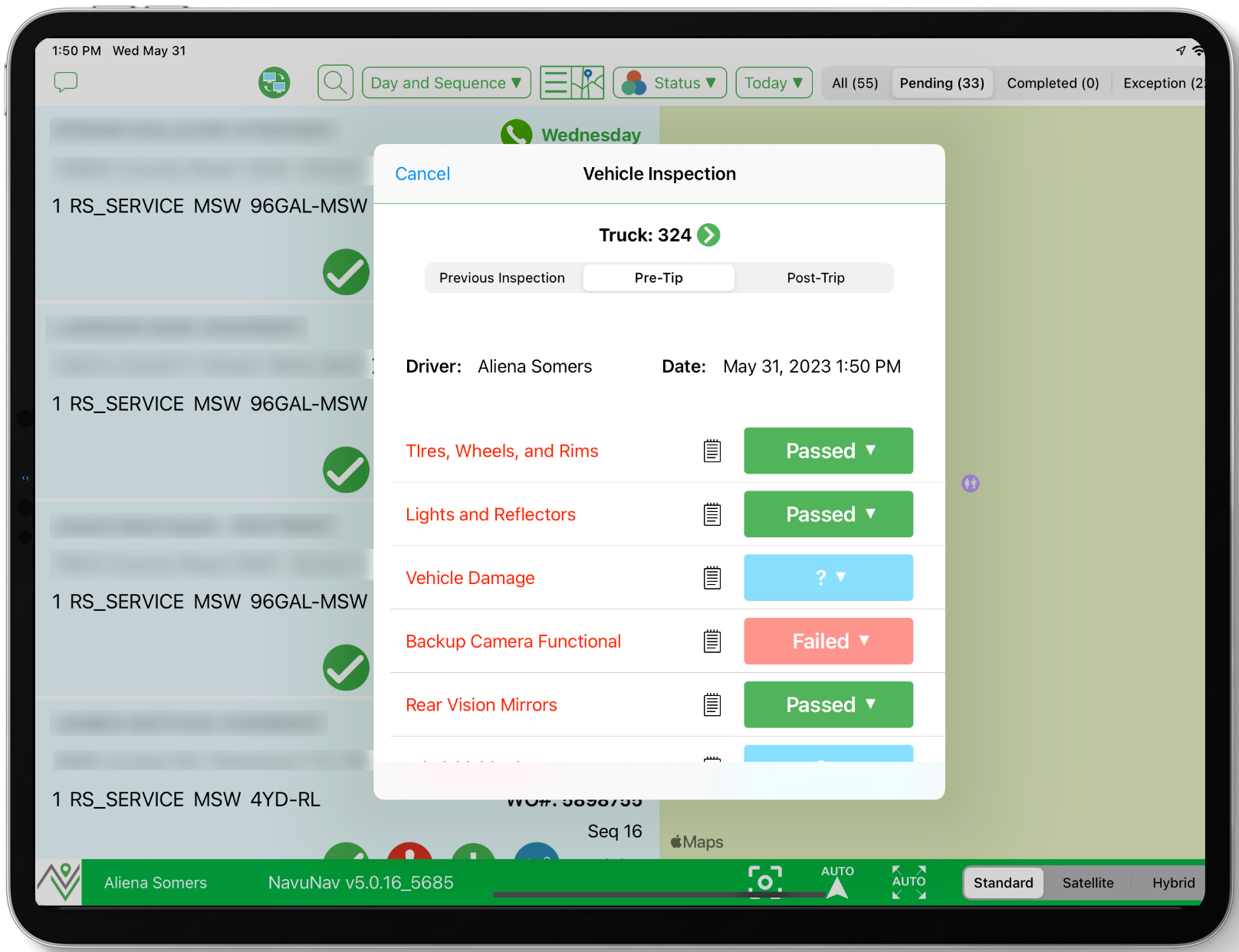Open the Status filter dropdown
The width and height of the screenshot is (1239, 952).
point(669,82)
